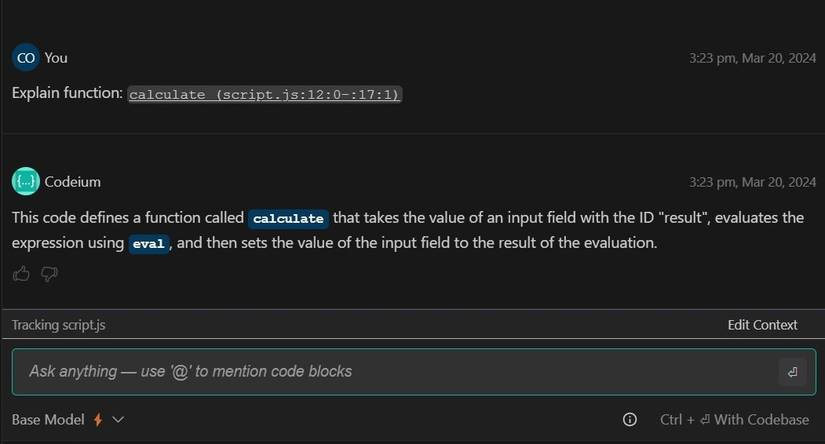Click the CO user avatar
This screenshot has height=444, width=825.
26,58
